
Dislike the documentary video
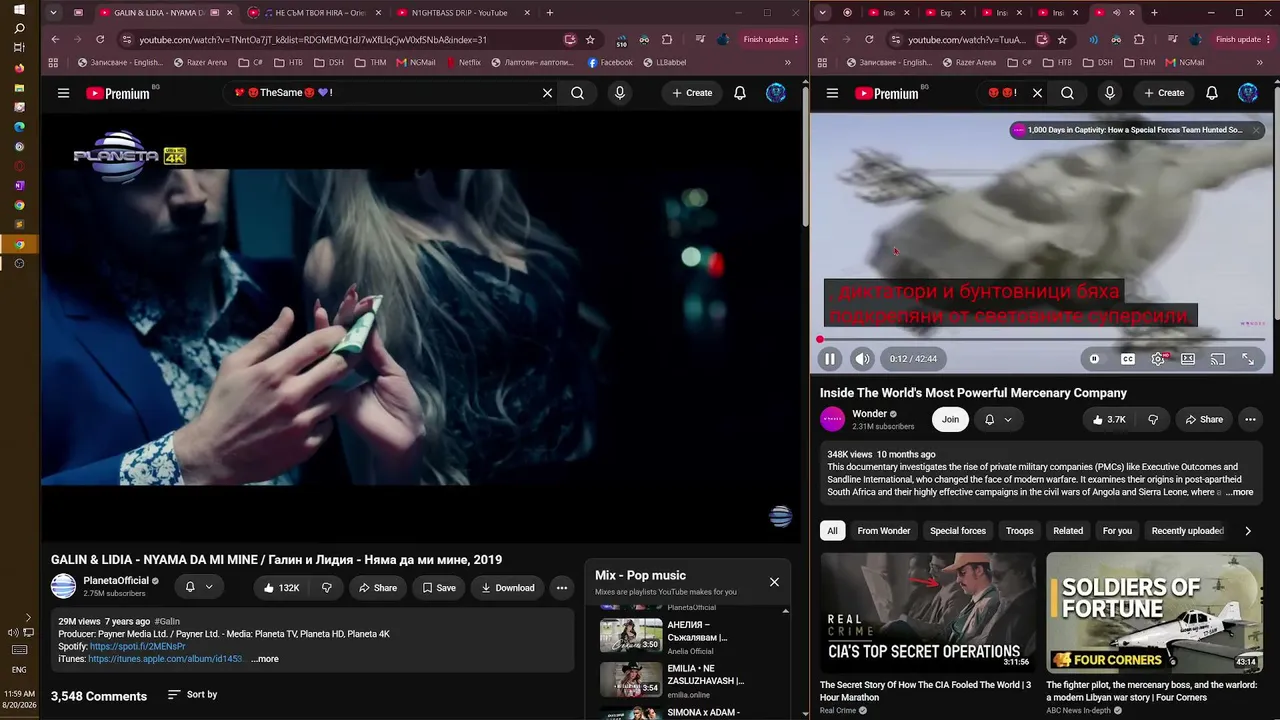pyautogui.click(x=1153, y=420)
